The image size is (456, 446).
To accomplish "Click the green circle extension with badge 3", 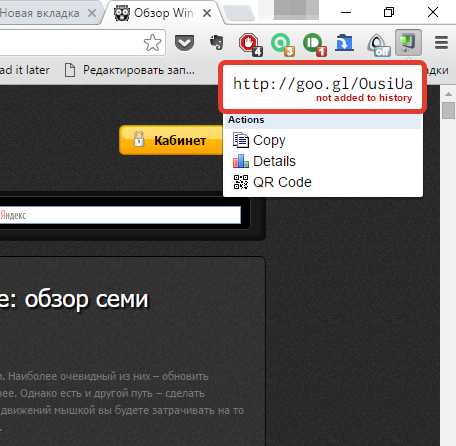I will (x=283, y=44).
